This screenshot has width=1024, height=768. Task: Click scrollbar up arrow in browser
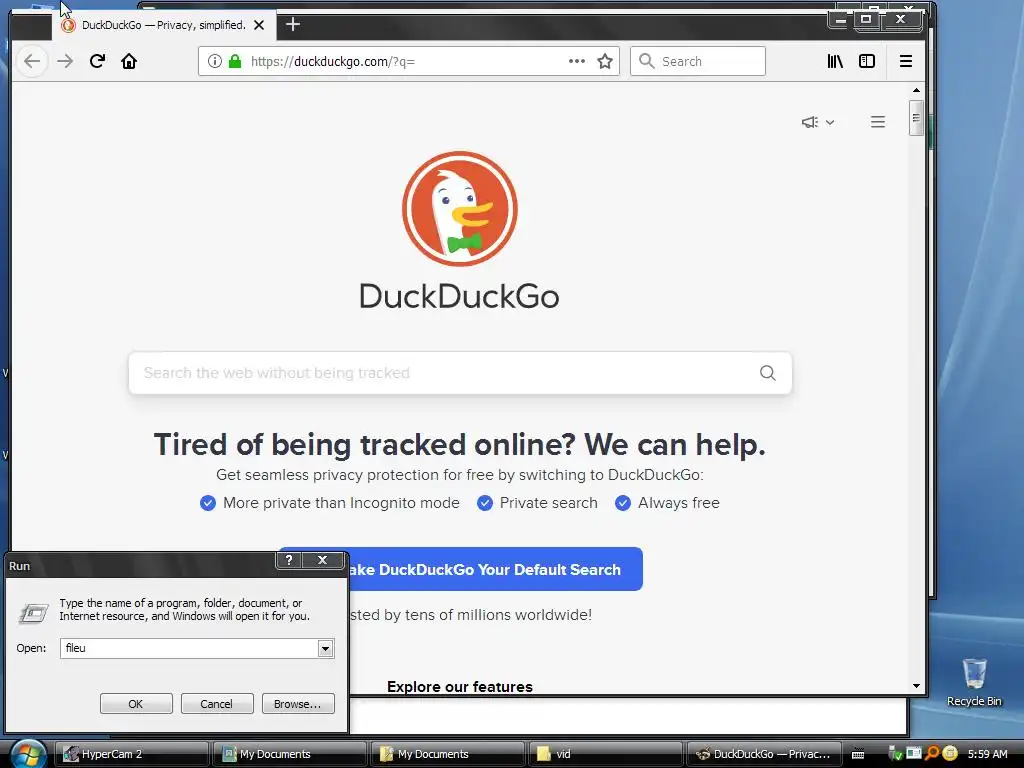point(916,90)
